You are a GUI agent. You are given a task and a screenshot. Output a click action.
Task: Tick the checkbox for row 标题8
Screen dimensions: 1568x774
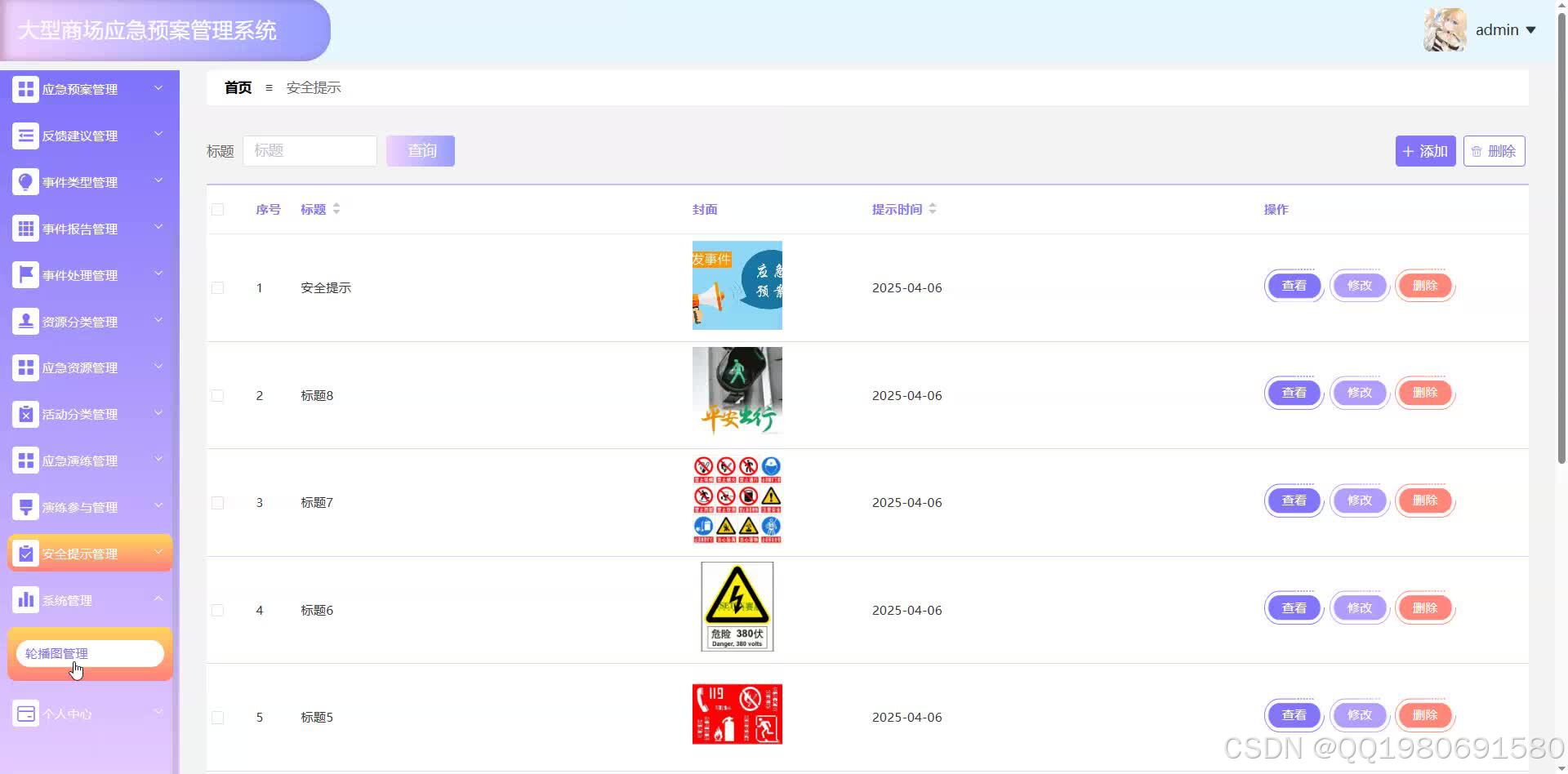[x=217, y=396]
